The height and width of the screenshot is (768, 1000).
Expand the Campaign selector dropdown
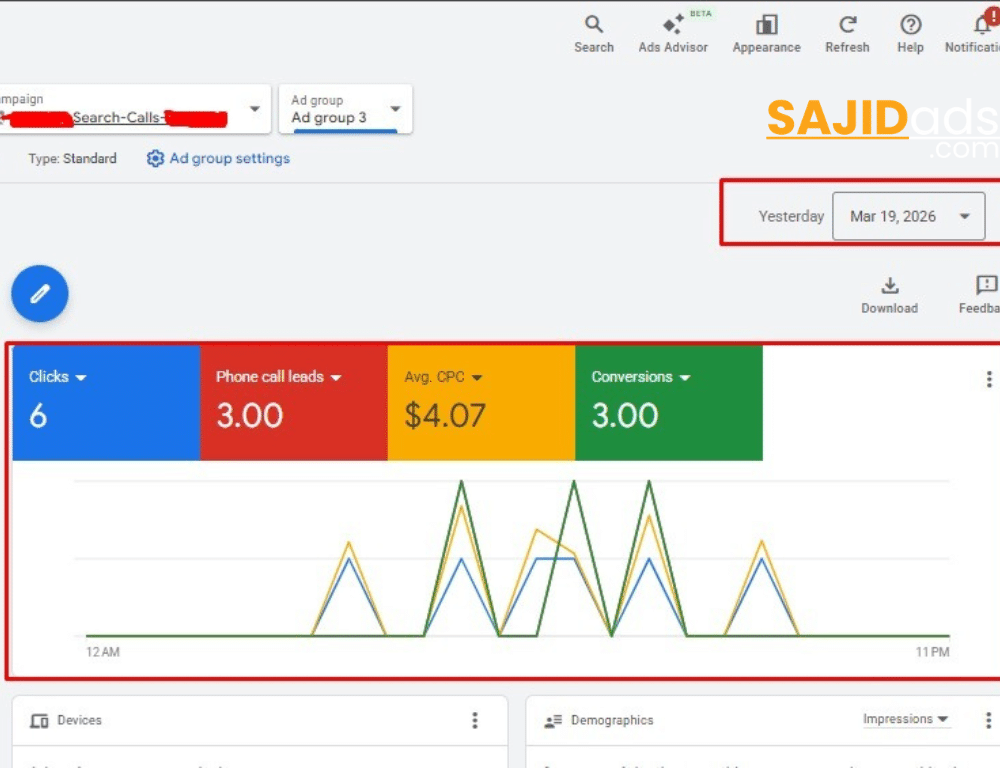pyautogui.click(x=254, y=109)
